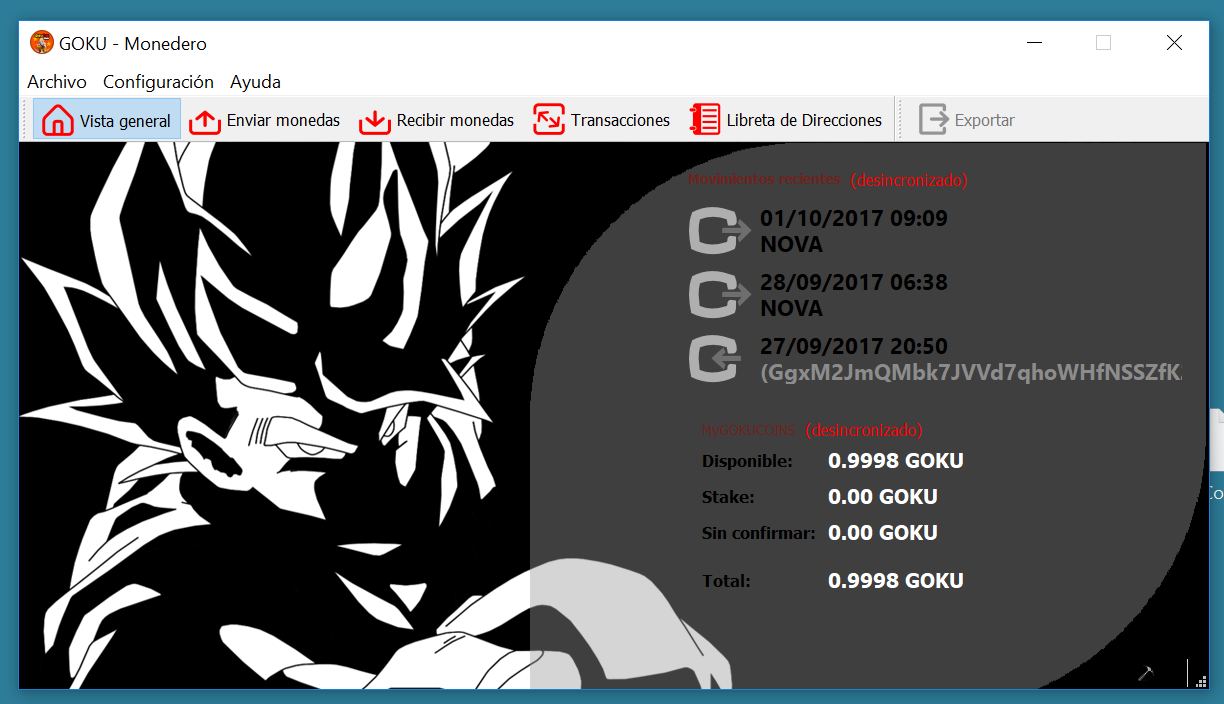Click the GOKU - Monedero window title
Image resolution: width=1224 pixels, height=704 pixels.
pyautogui.click(x=133, y=43)
